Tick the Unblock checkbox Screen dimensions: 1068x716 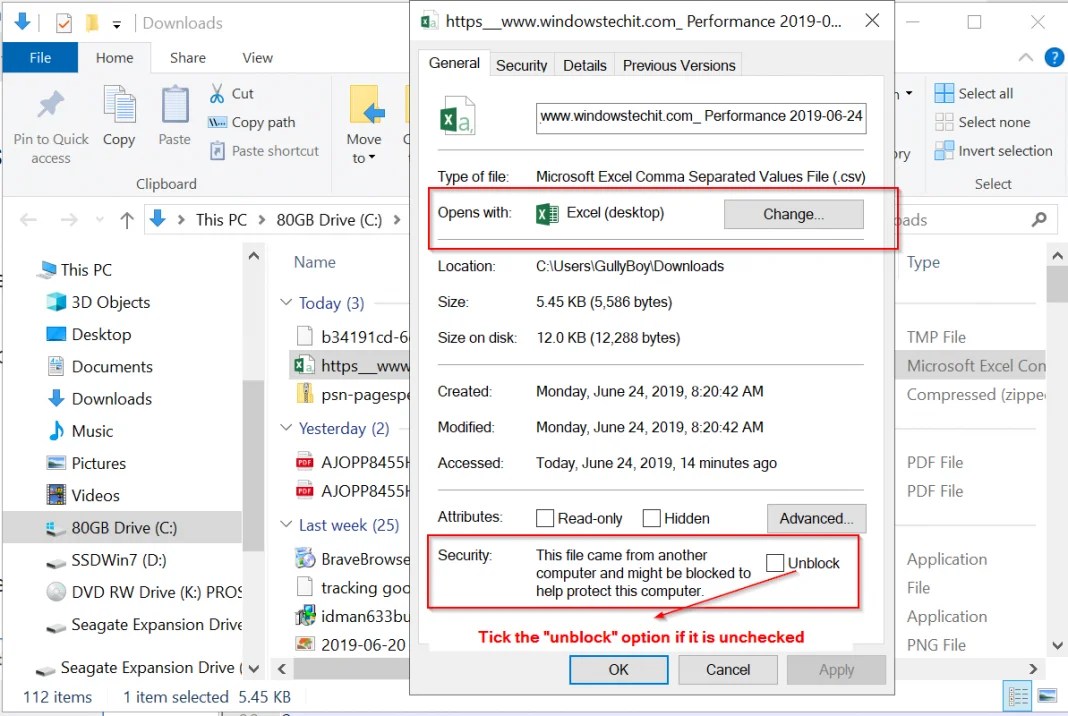[775, 562]
